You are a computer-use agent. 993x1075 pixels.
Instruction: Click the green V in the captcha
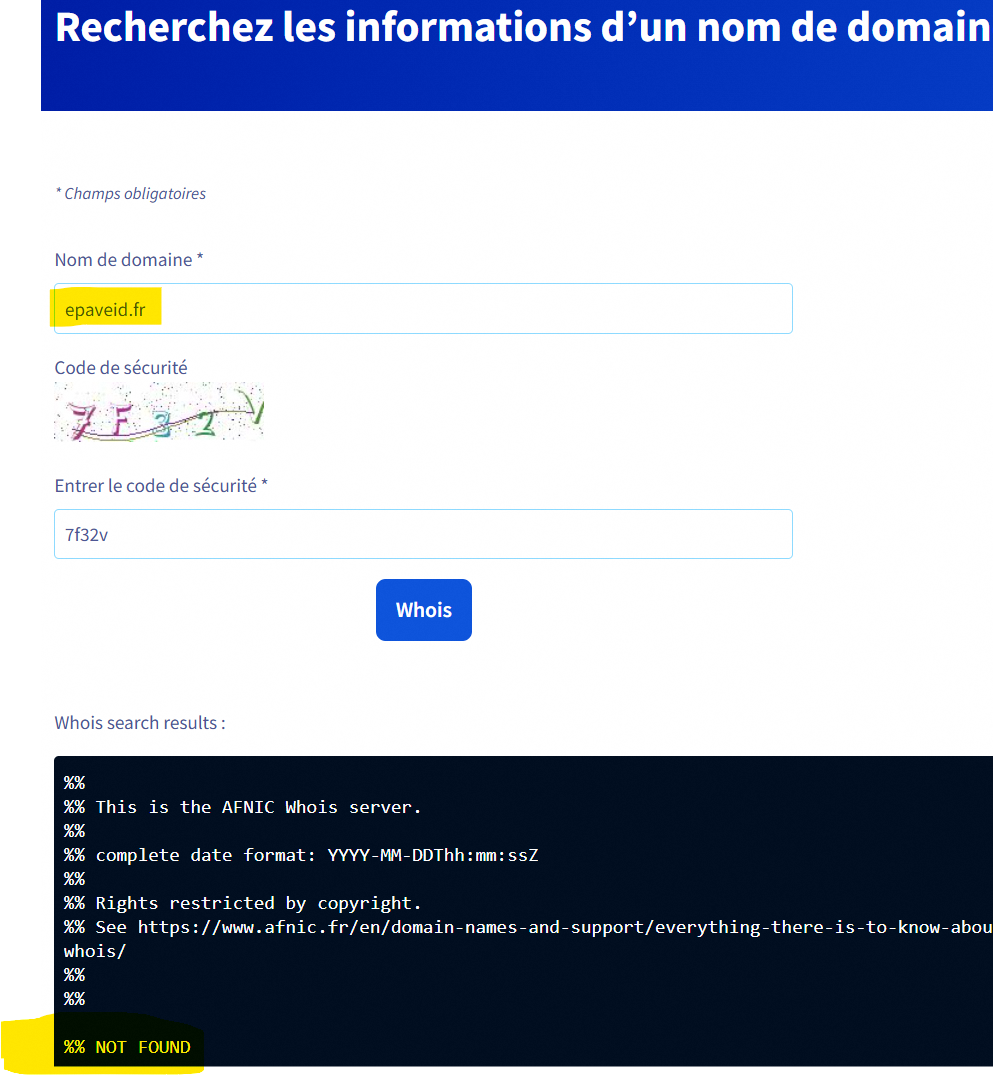(x=255, y=410)
